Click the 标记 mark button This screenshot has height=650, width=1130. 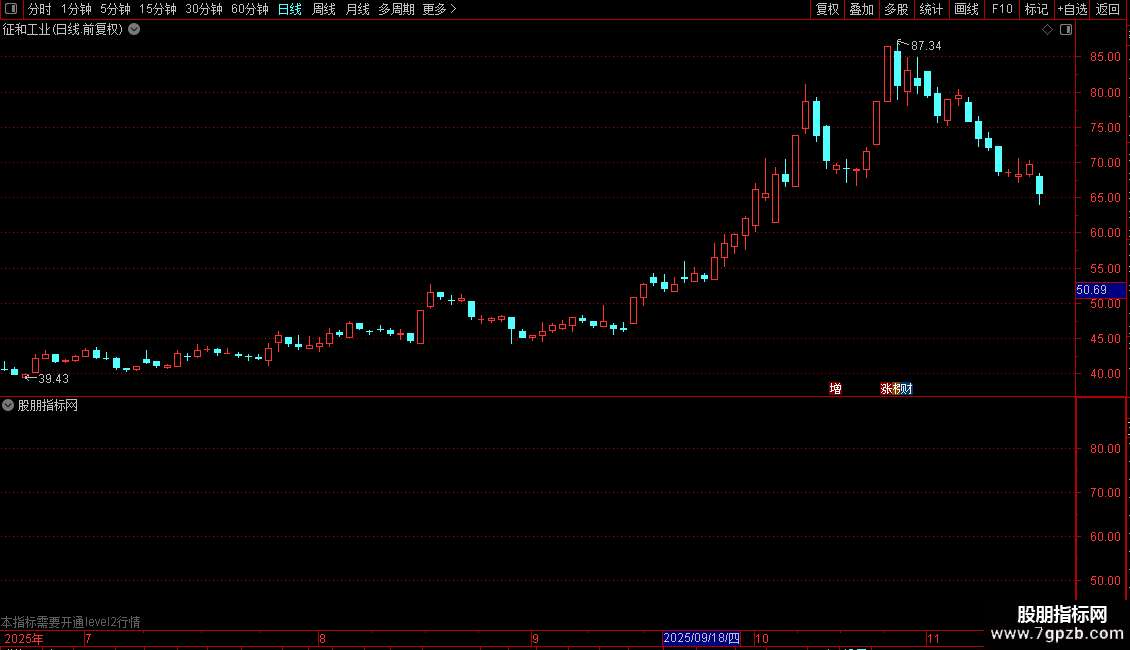coord(1036,9)
